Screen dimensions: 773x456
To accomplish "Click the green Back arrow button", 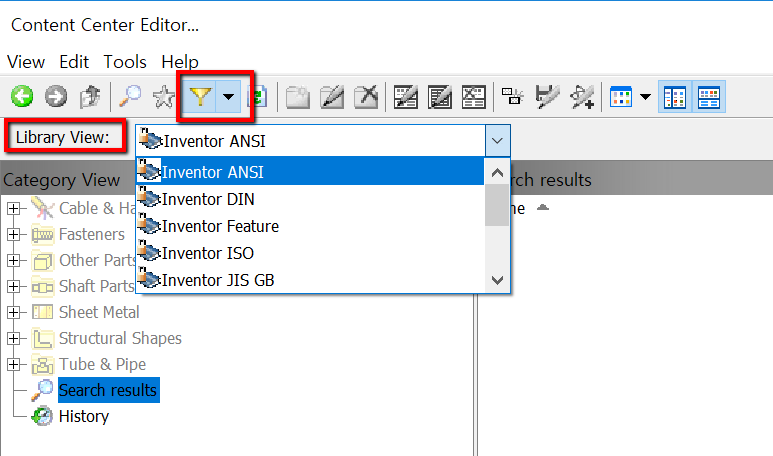I will [x=22, y=96].
